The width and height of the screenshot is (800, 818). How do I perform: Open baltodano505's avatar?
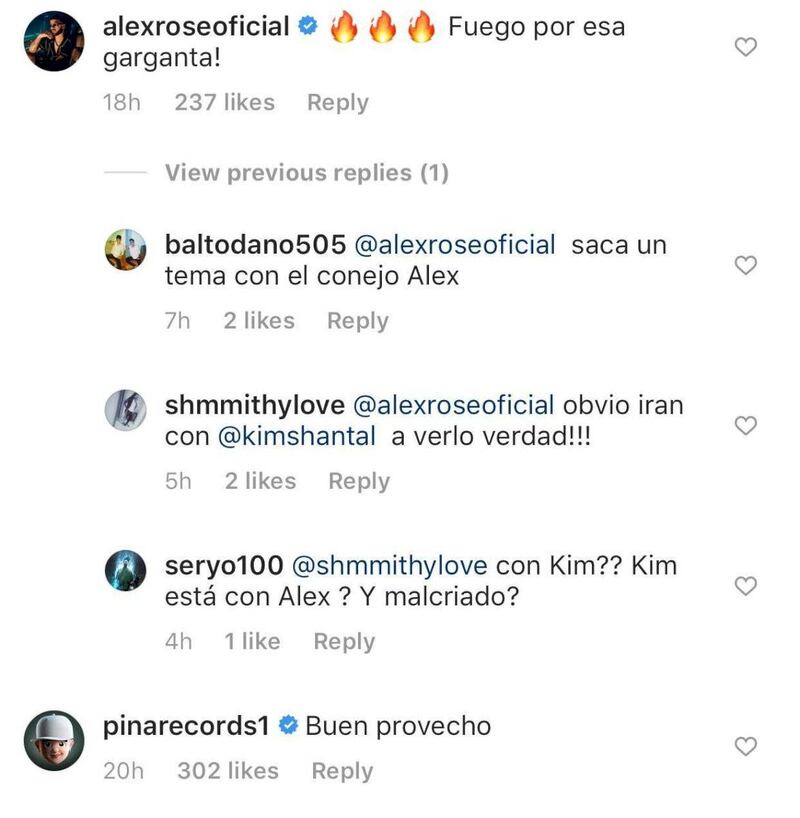126,250
